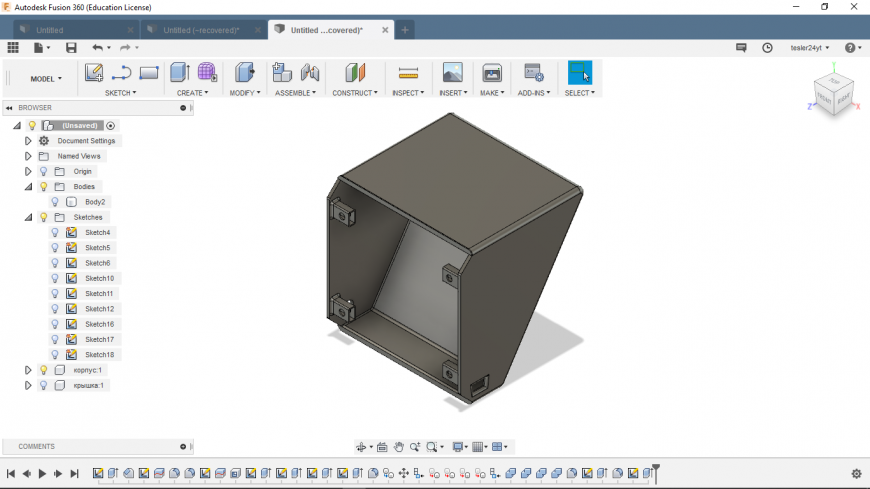This screenshot has width=870, height=489.
Task: Click the ViewCube in the corner
Action: coord(832,95)
